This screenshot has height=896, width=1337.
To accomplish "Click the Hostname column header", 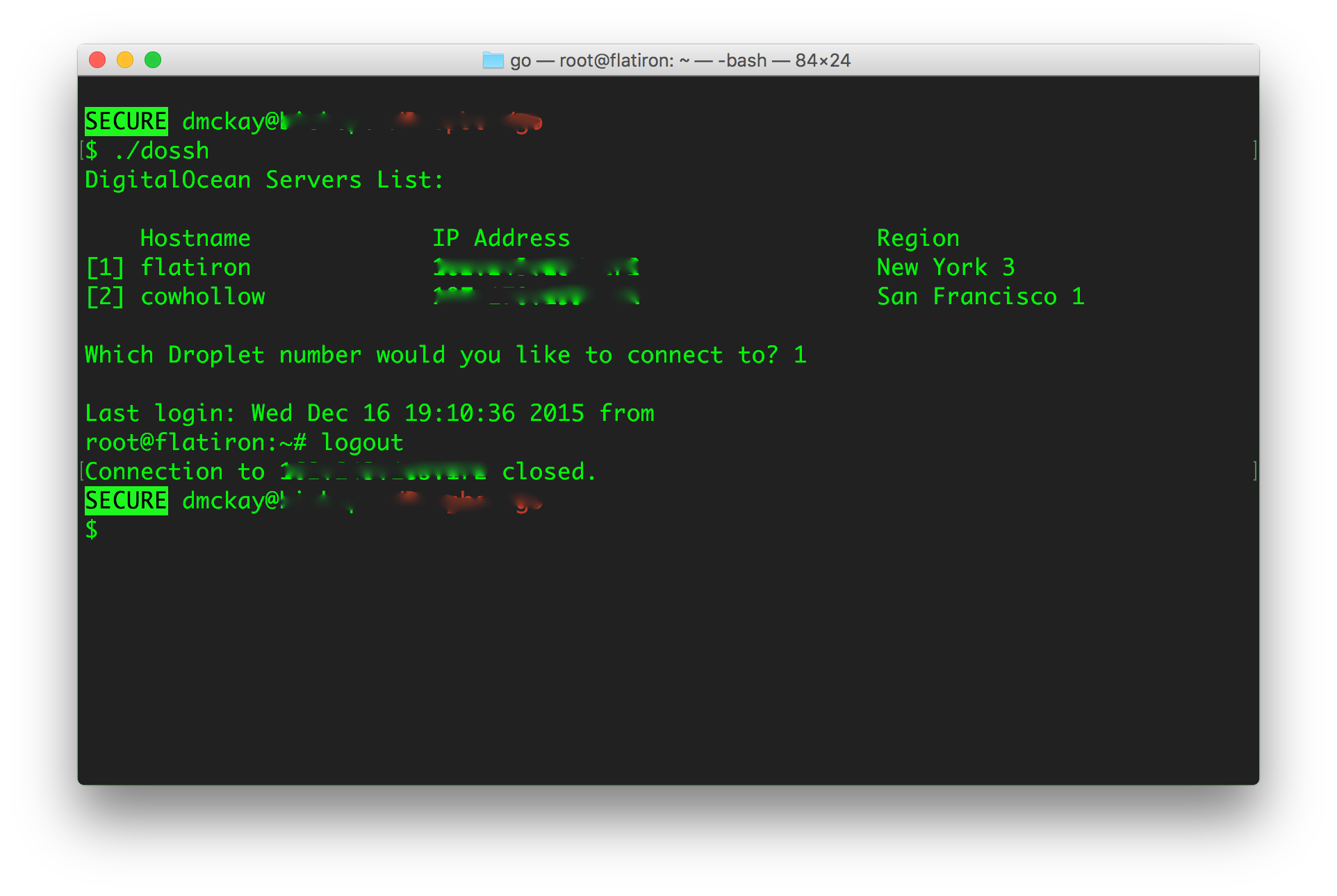I will 195,238.
